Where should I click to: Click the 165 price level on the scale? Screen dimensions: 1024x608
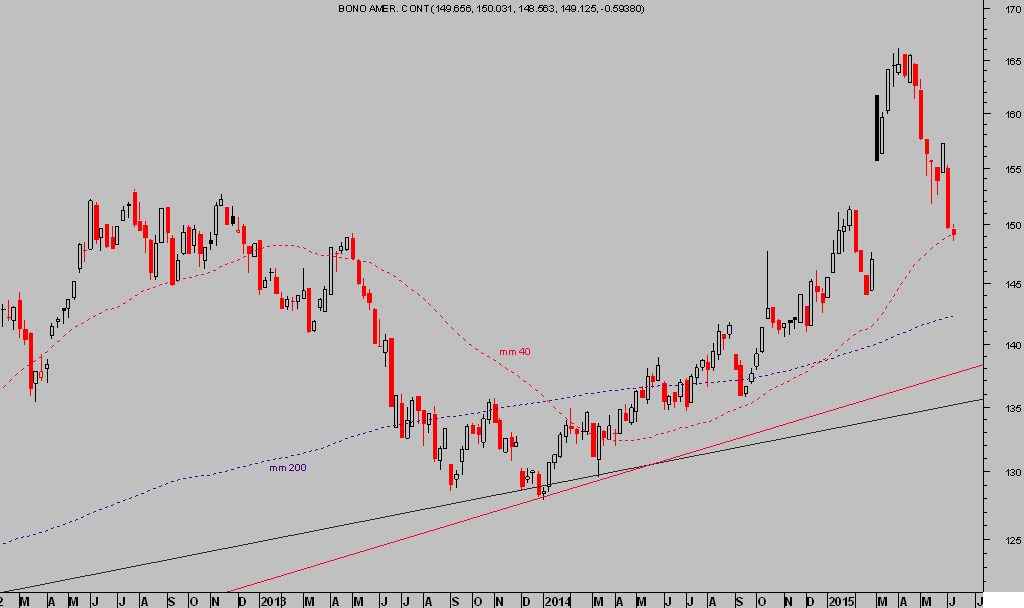click(1000, 62)
